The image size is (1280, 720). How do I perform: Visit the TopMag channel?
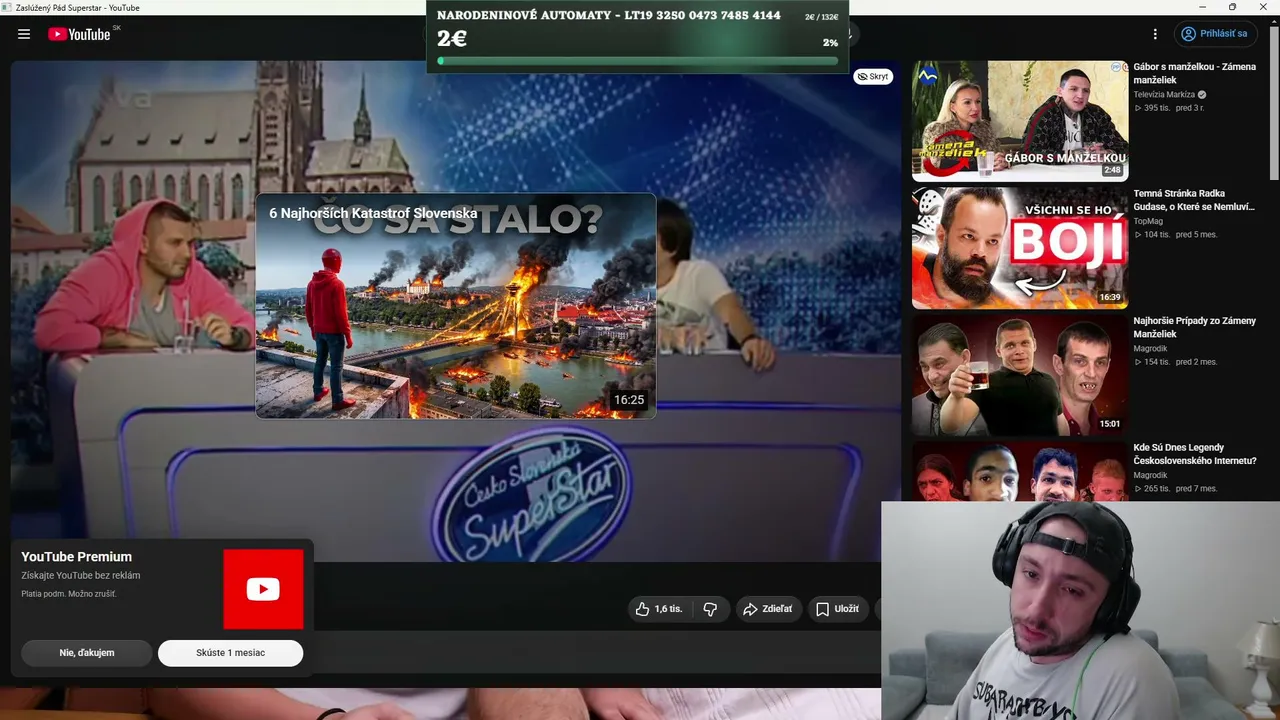tap(1148, 221)
